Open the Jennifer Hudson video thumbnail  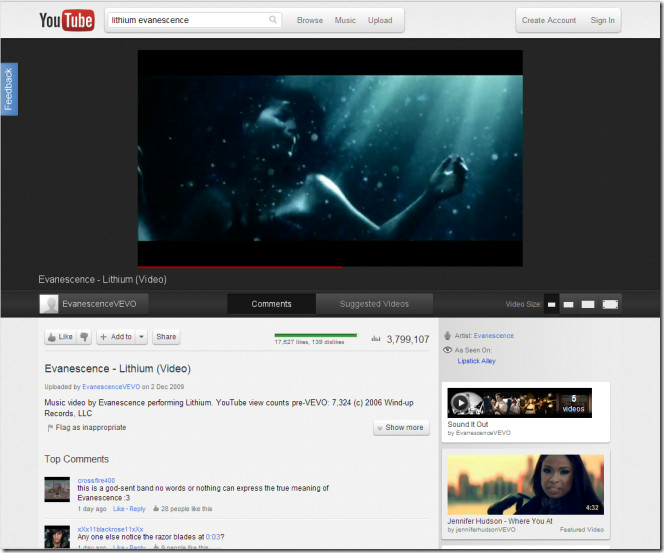click(x=526, y=484)
